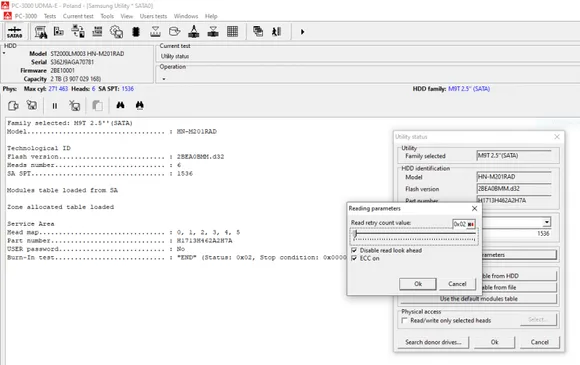
Task: Close the Utility status dialog with X
Action: [557, 137]
